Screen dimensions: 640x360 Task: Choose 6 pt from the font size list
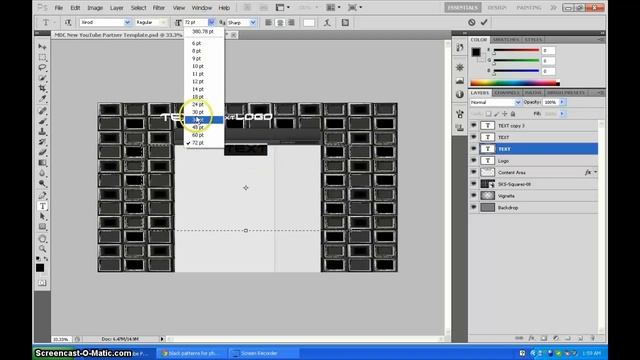pos(197,43)
